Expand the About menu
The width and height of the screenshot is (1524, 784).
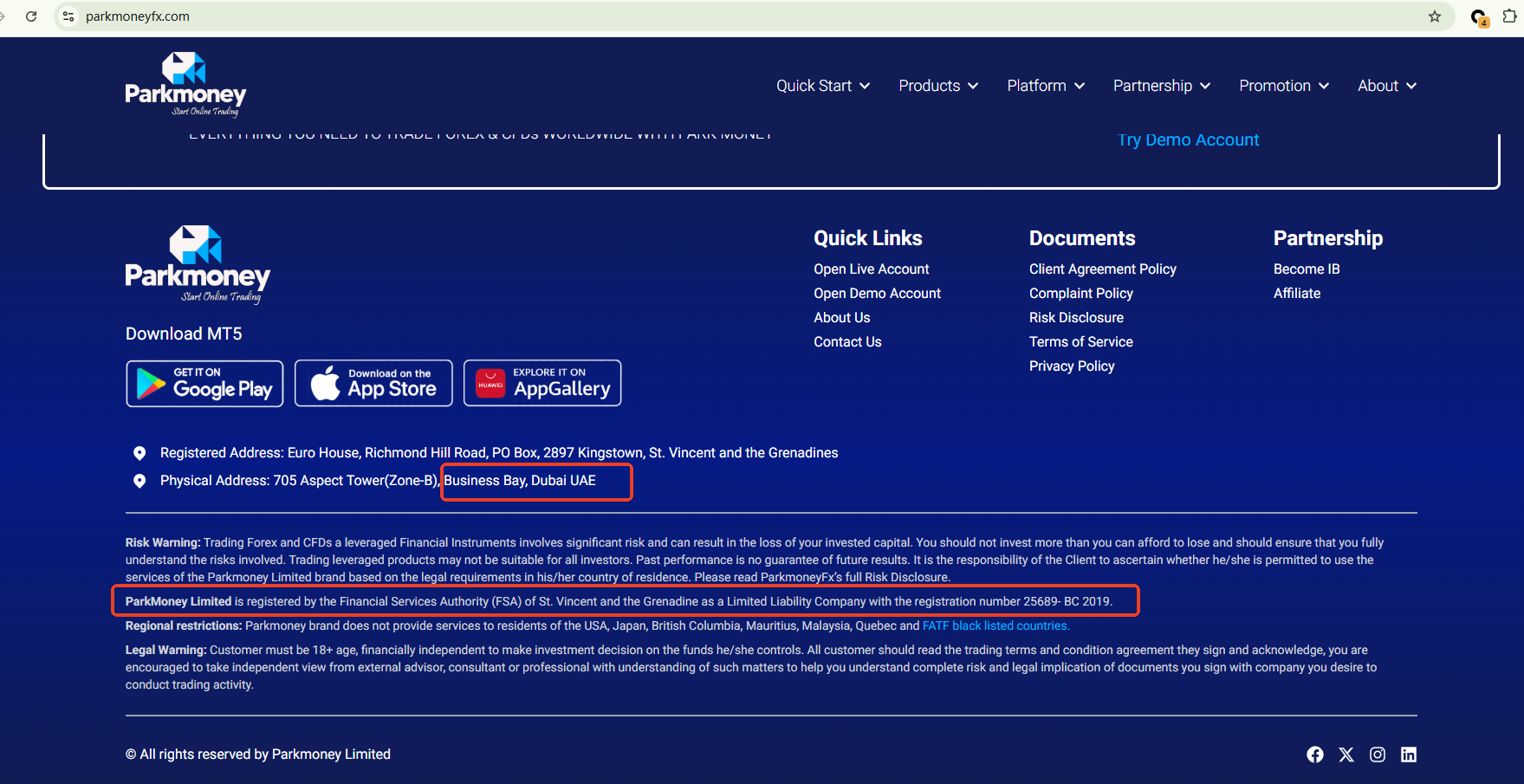[x=1387, y=86]
